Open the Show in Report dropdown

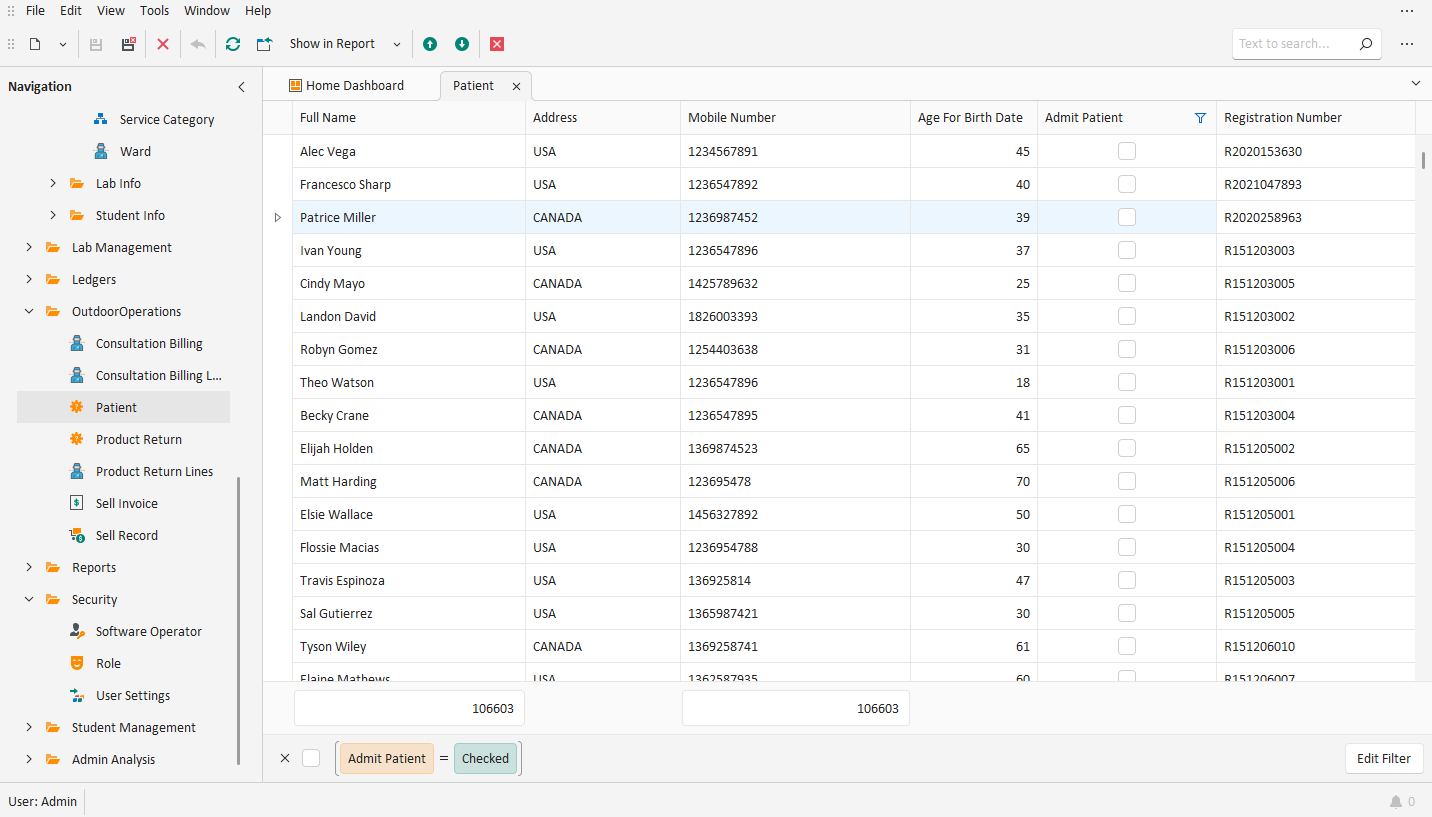(396, 44)
